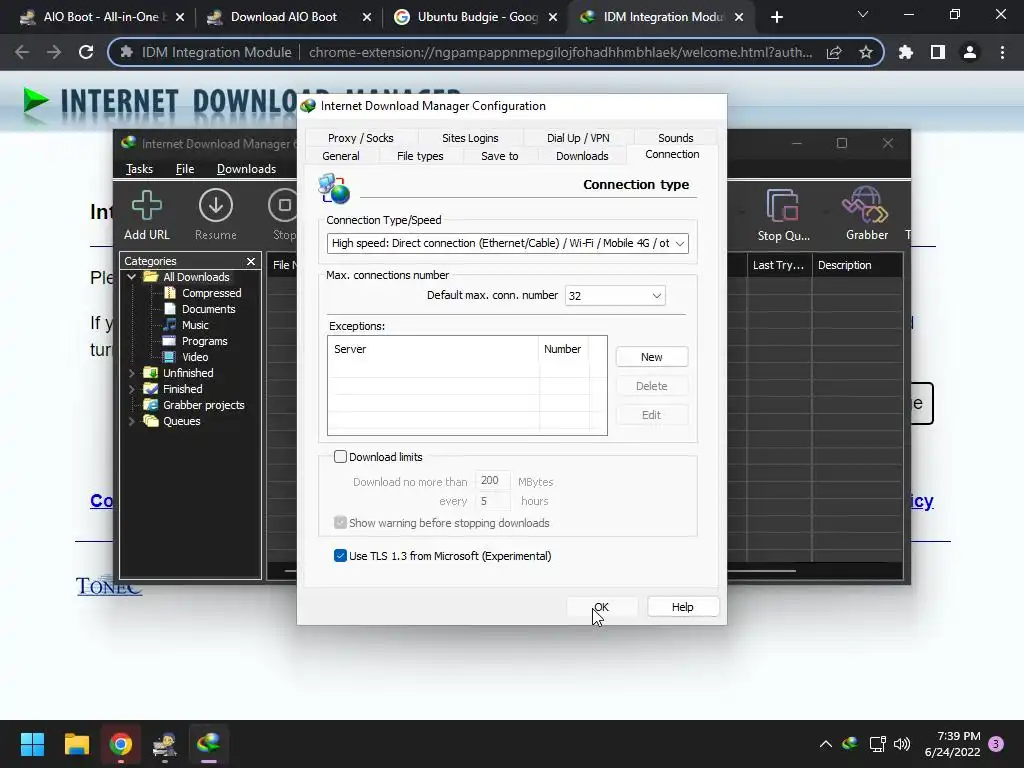Viewport: 1024px width, 768px height.
Task: Select the Music category icon
Action: tap(170, 325)
